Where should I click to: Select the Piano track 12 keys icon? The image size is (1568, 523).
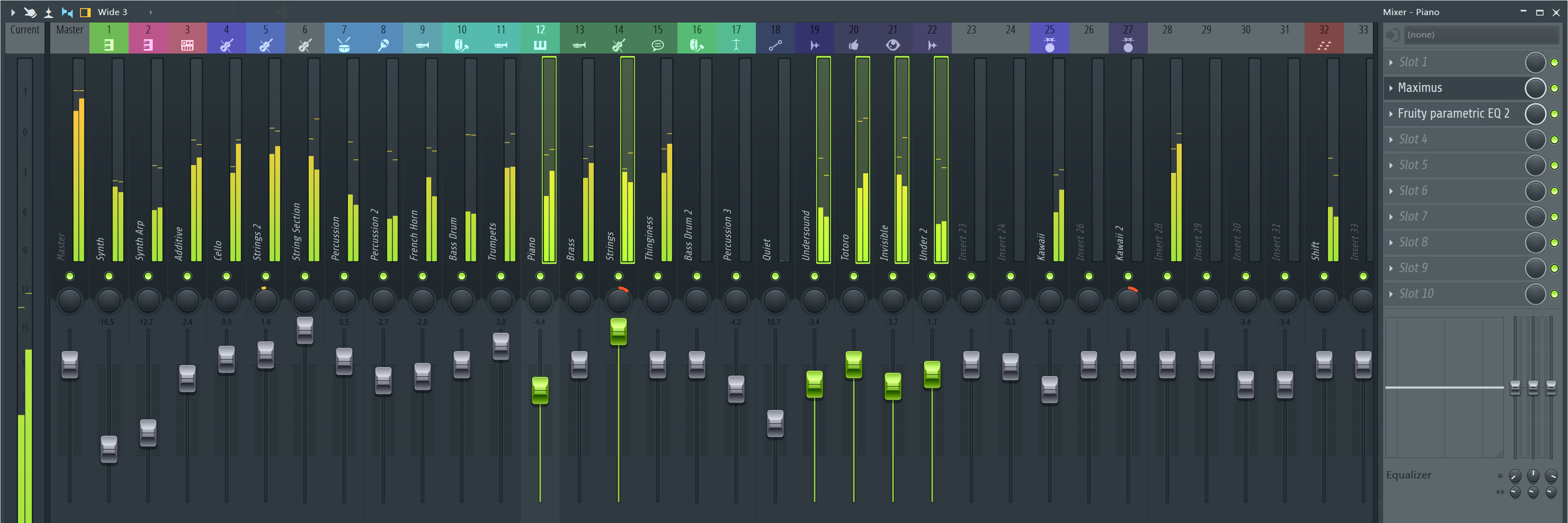click(x=540, y=45)
